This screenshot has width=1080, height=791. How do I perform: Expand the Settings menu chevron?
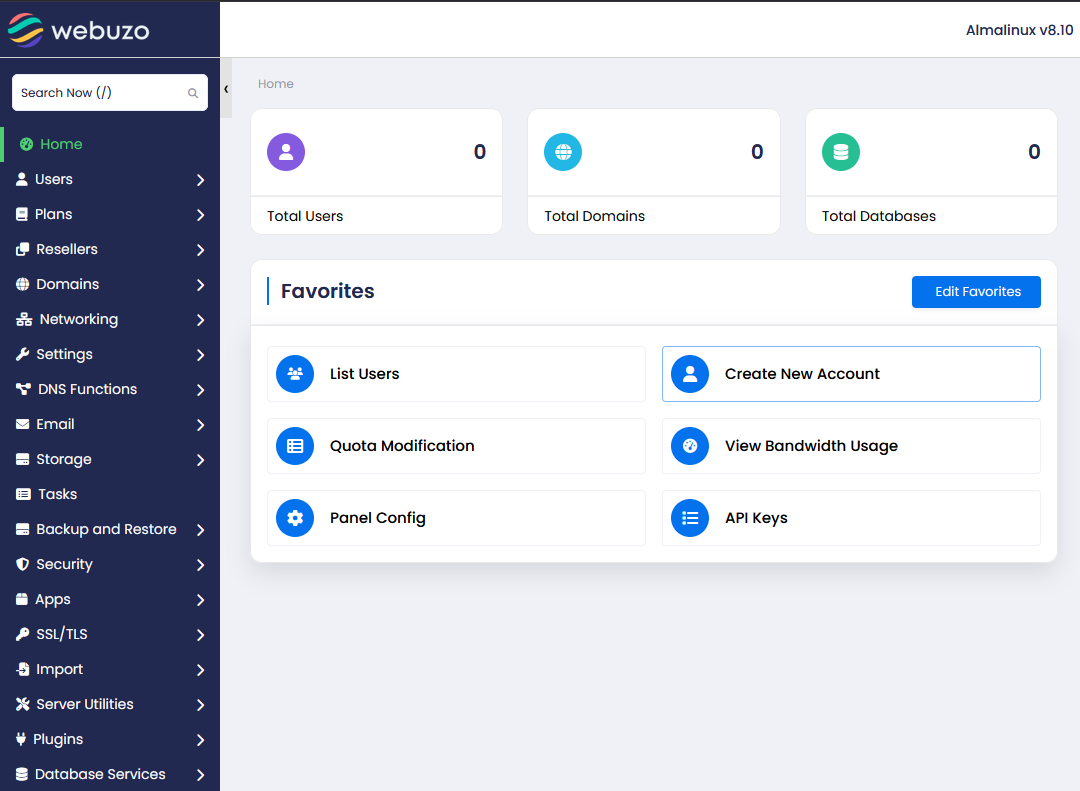200,355
